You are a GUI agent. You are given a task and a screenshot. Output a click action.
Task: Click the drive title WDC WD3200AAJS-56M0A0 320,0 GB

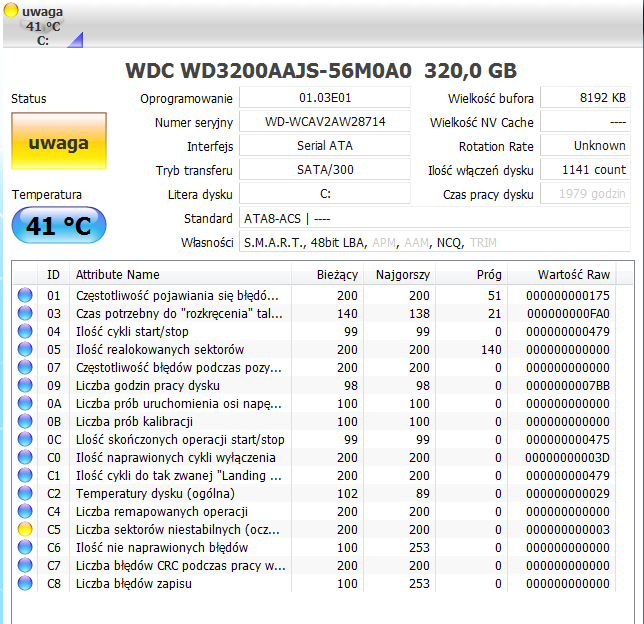[321, 70]
